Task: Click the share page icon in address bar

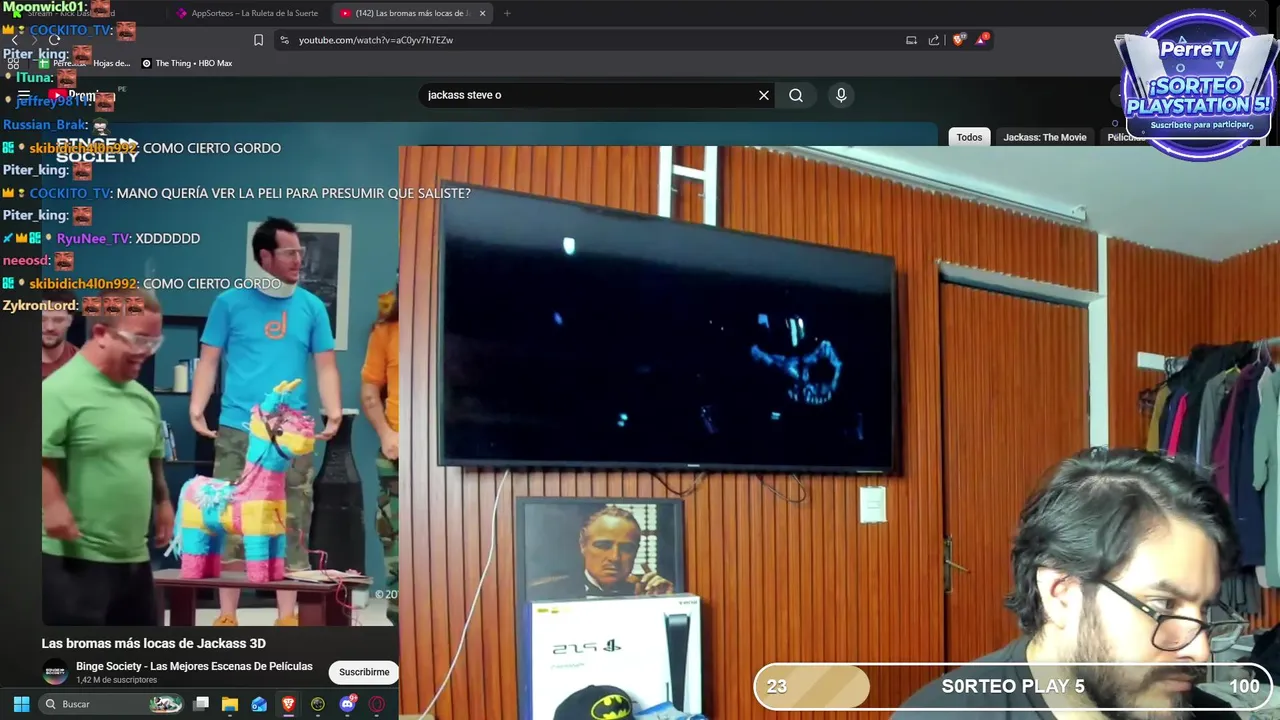Action: point(934,40)
